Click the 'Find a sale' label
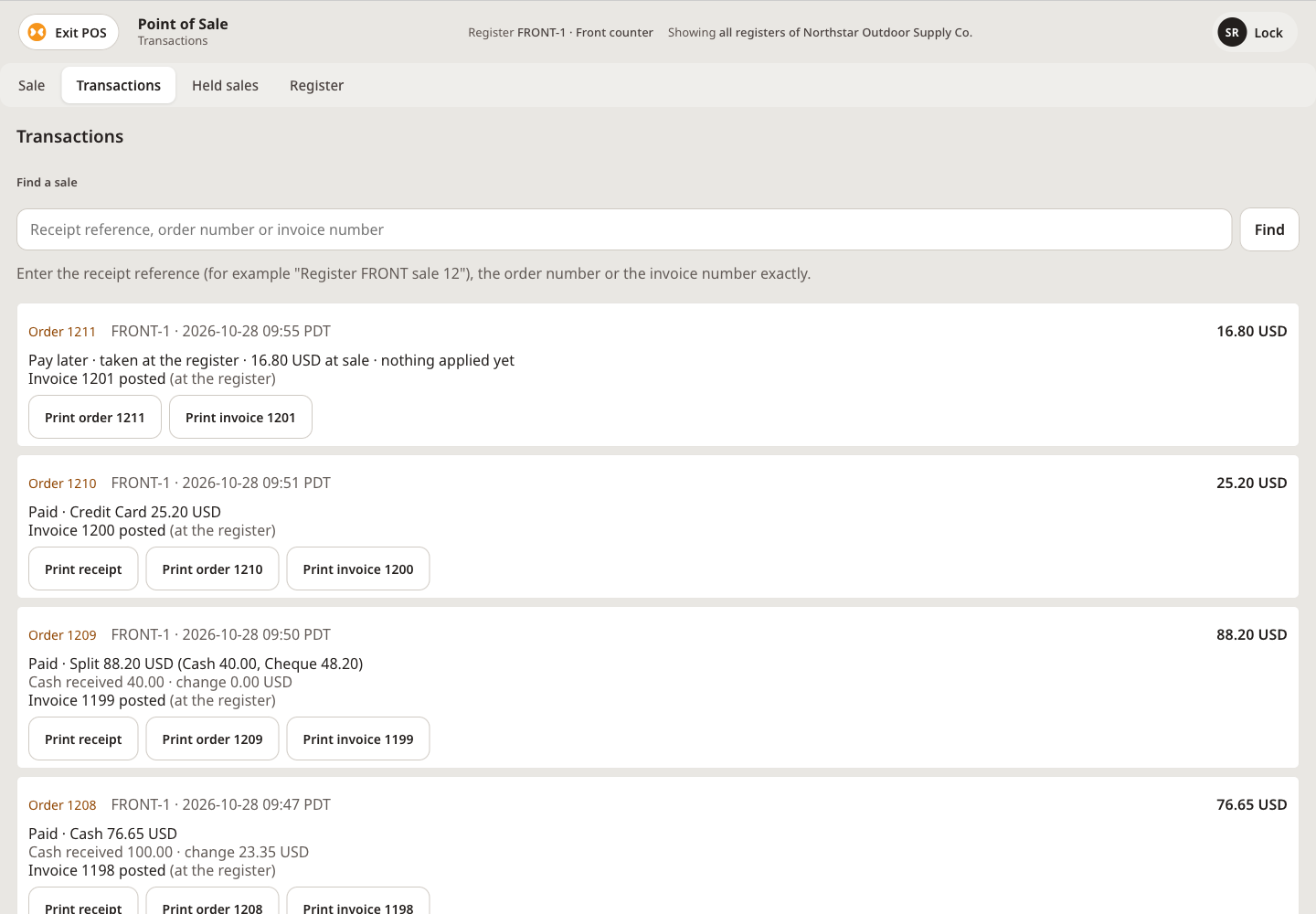The width and height of the screenshot is (1316, 914). 47,182
